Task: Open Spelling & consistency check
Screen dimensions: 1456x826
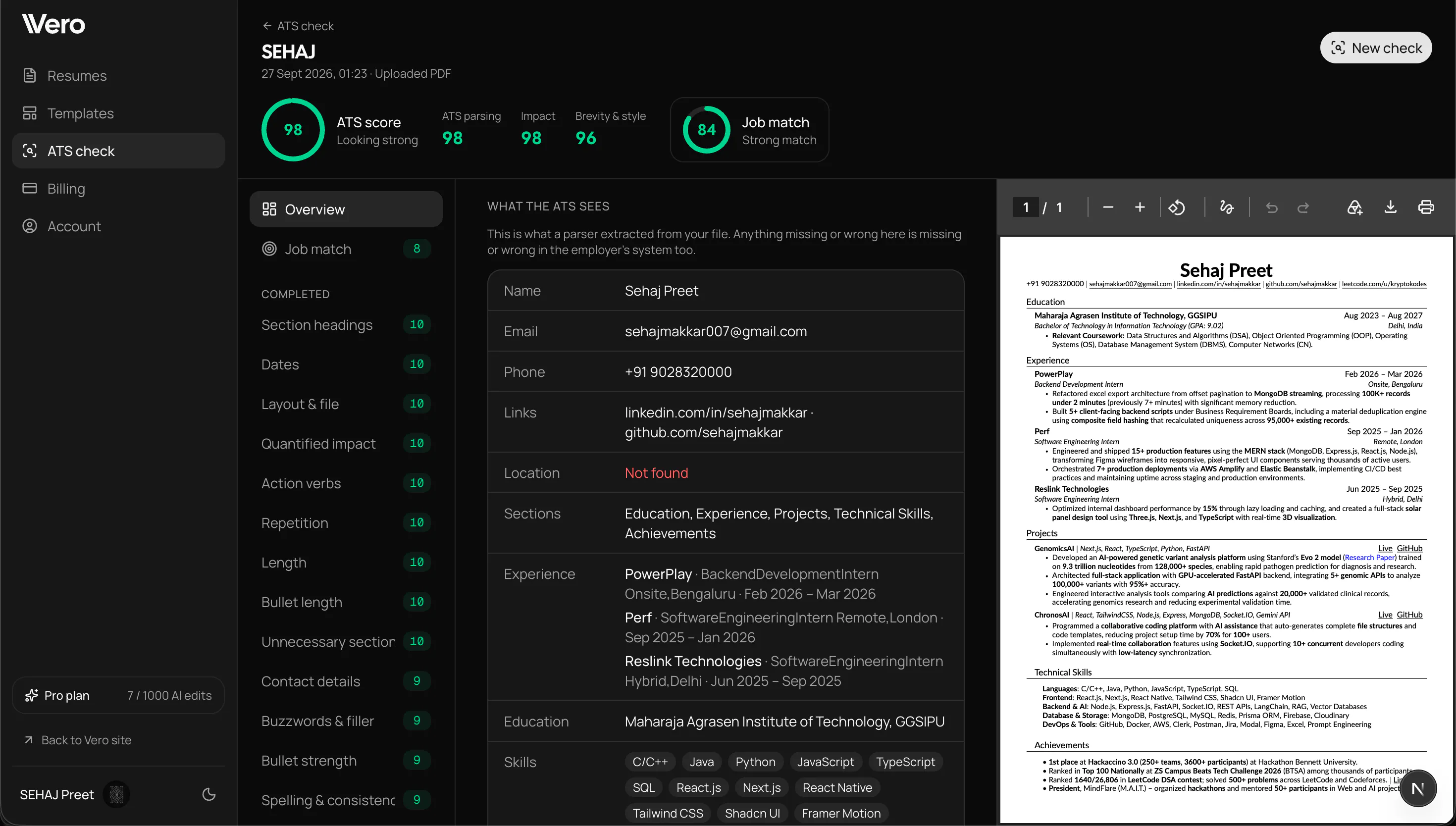Action: [x=346, y=800]
